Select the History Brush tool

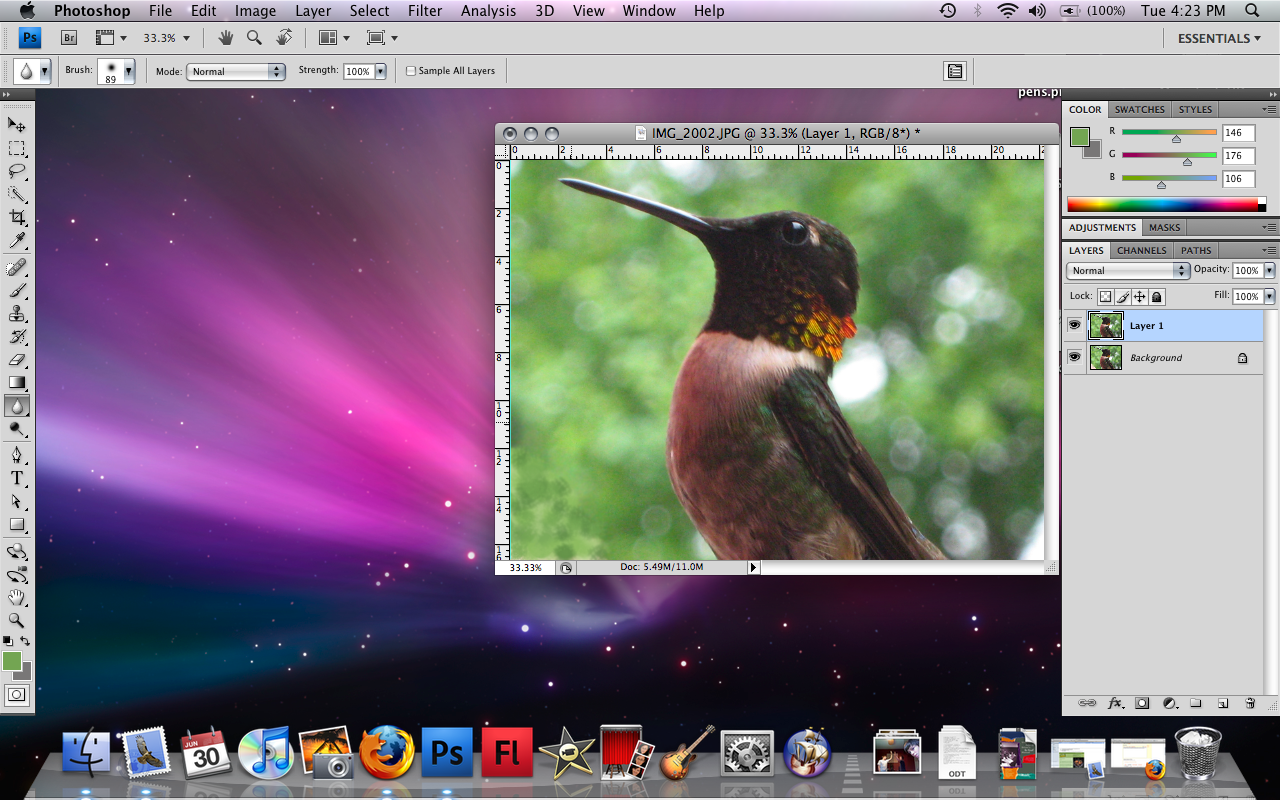click(17, 336)
